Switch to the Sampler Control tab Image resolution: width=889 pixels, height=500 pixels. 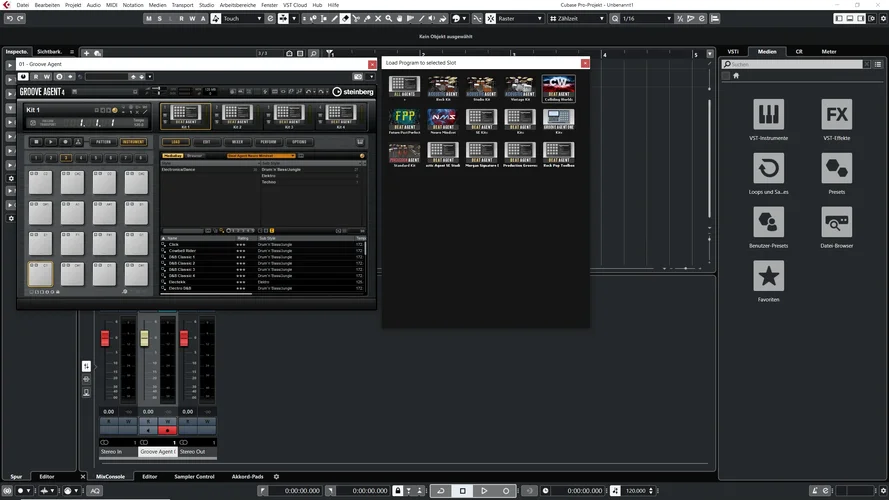(192, 477)
